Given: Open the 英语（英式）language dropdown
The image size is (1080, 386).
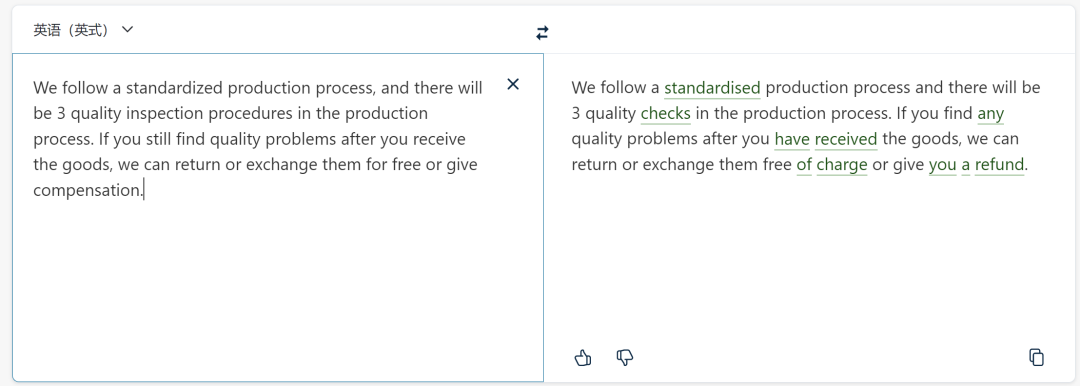Looking at the screenshot, I should click(x=83, y=30).
